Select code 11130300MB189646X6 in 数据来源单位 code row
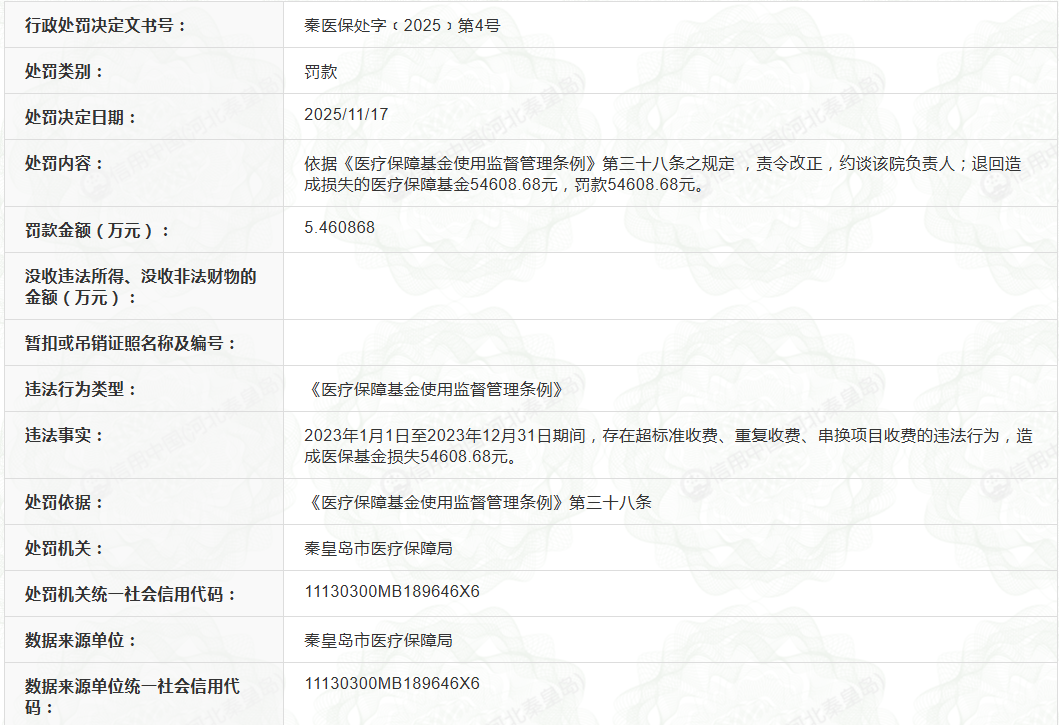The height and width of the screenshot is (725, 1059). [392, 683]
